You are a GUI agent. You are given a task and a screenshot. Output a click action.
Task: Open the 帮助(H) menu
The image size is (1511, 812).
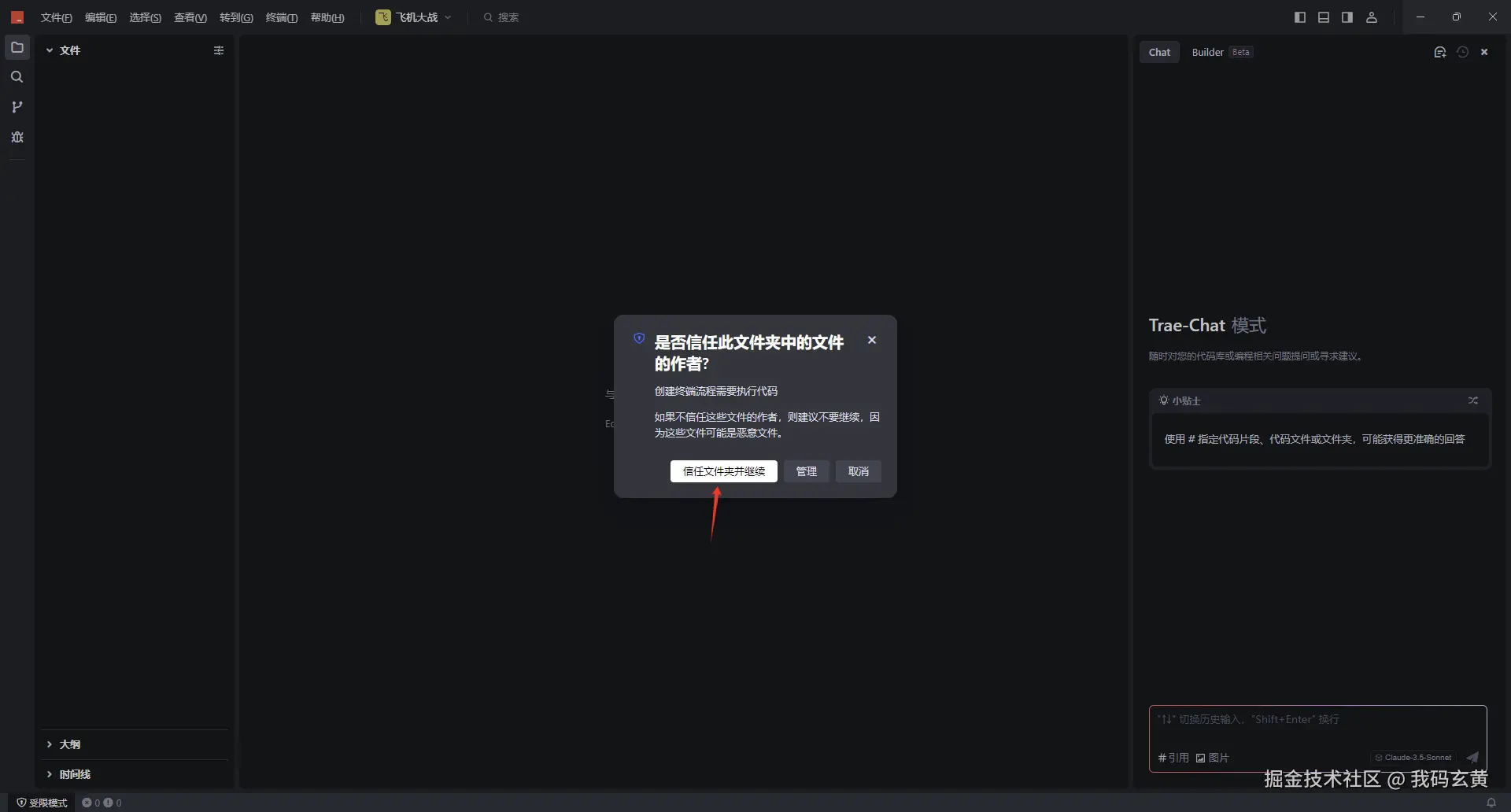[327, 17]
